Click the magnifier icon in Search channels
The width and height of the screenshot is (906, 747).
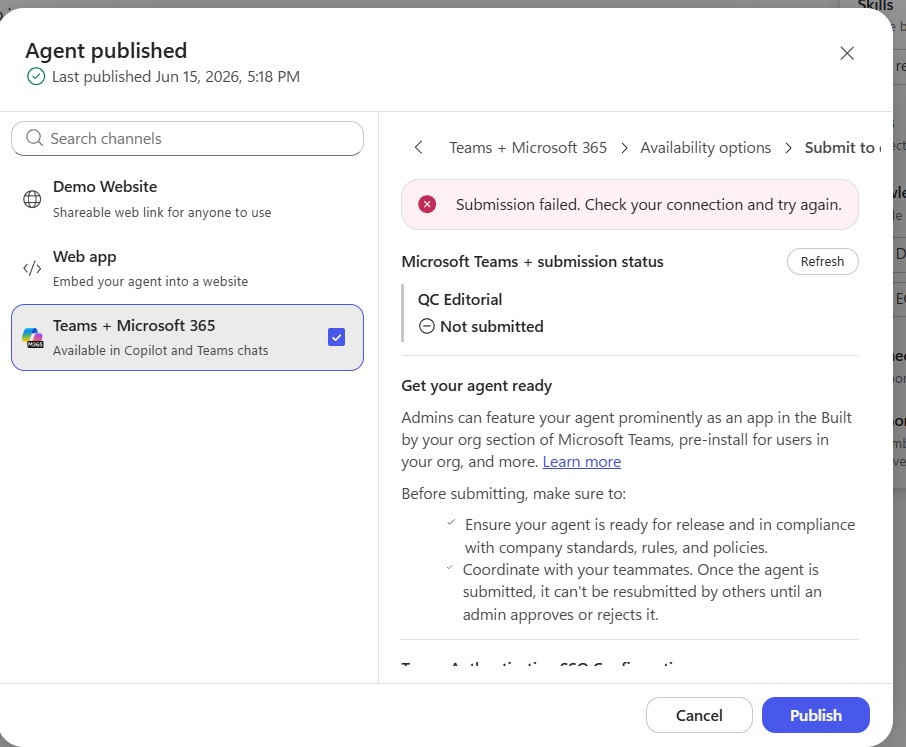[x=35, y=138]
